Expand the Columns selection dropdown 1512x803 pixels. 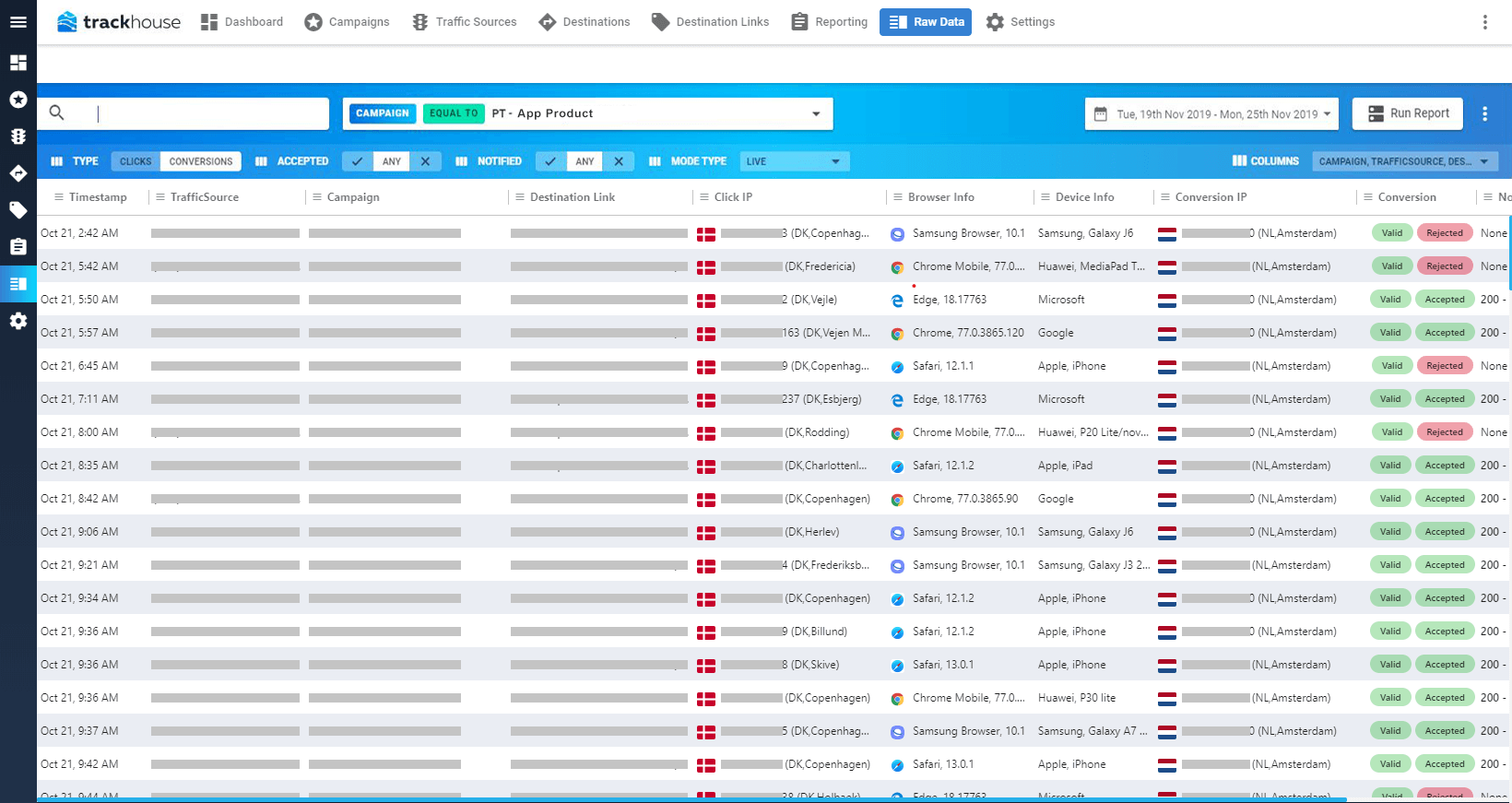click(x=1405, y=161)
